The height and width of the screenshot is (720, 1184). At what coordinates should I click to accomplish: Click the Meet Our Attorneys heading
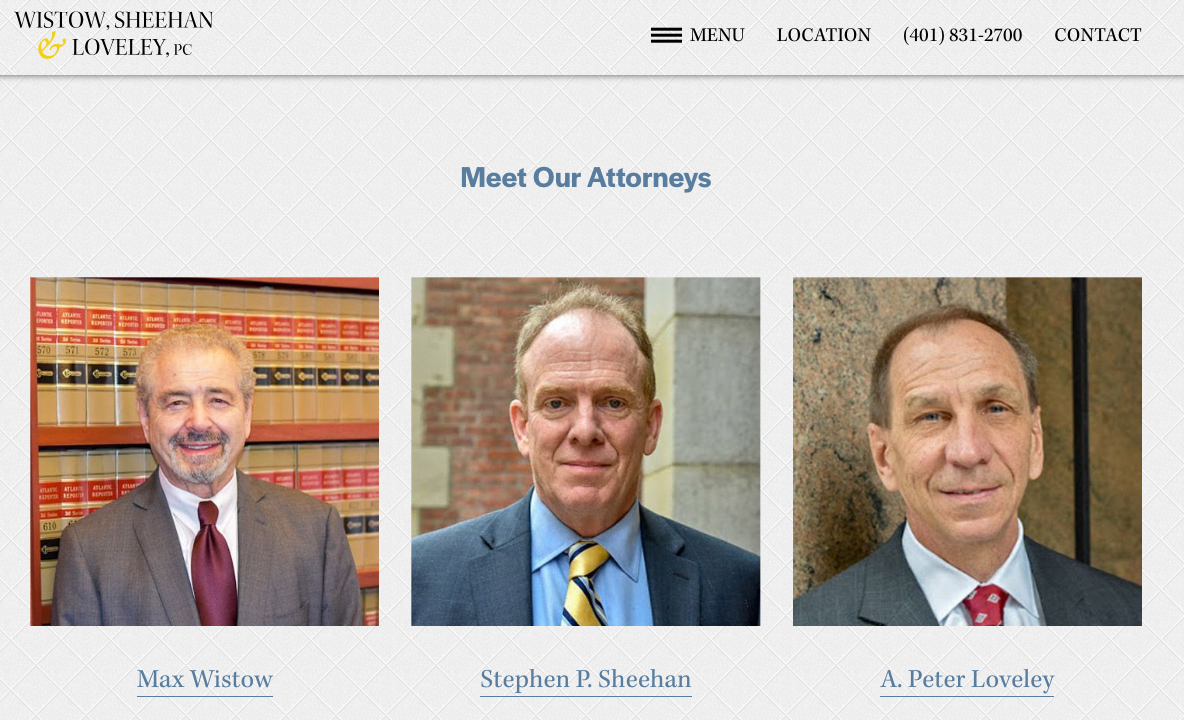(585, 178)
